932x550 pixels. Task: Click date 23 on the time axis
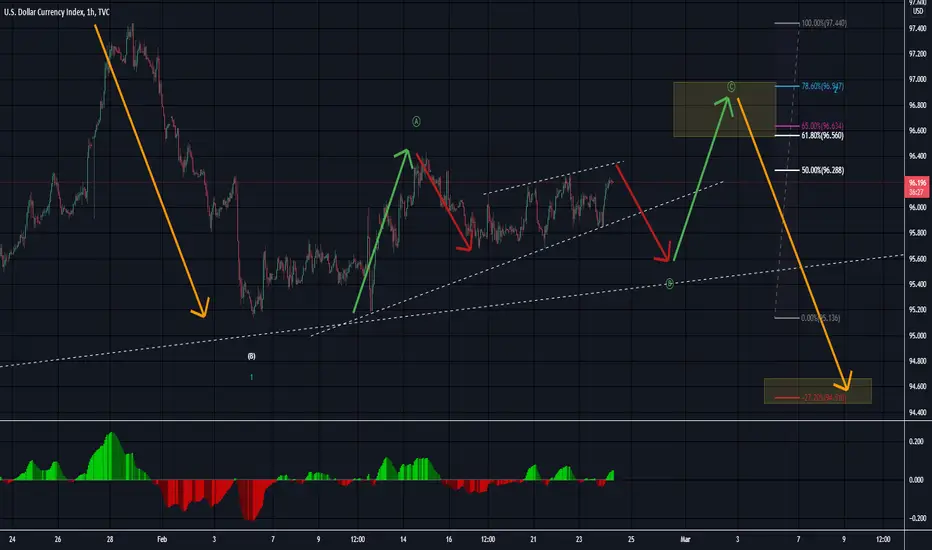[x=579, y=539]
